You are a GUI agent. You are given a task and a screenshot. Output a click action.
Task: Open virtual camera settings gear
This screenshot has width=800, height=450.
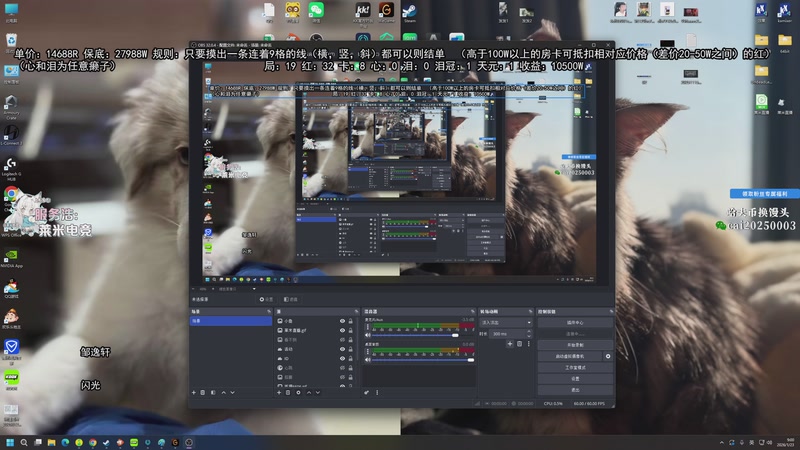[x=608, y=356]
